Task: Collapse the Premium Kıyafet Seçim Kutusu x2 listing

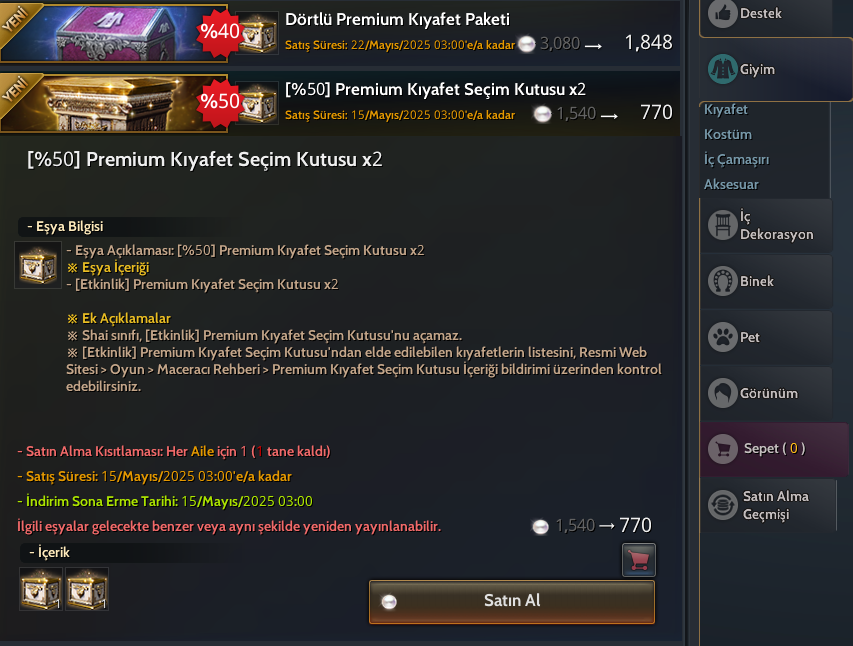Action: point(340,102)
